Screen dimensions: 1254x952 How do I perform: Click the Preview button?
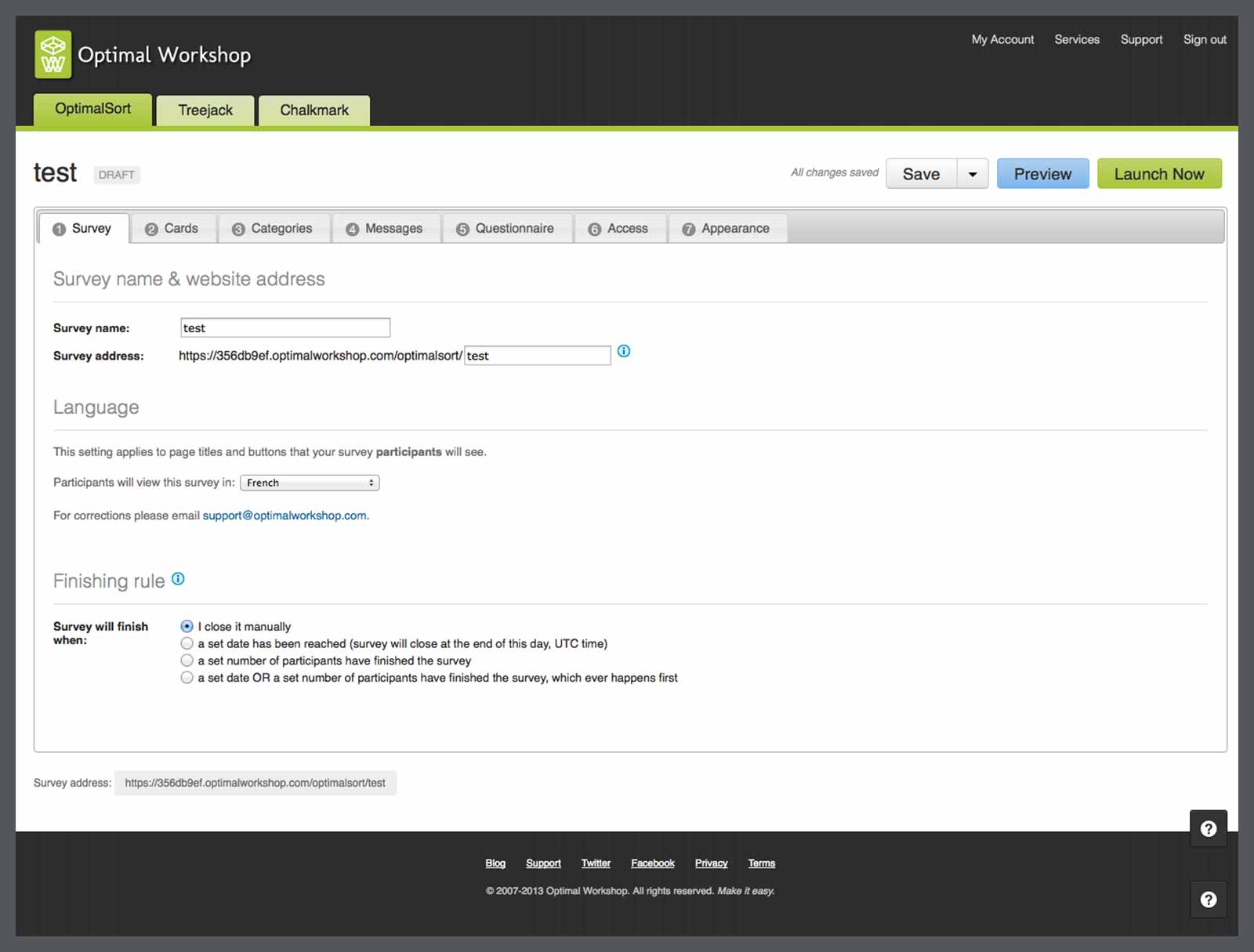tap(1043, 174)
